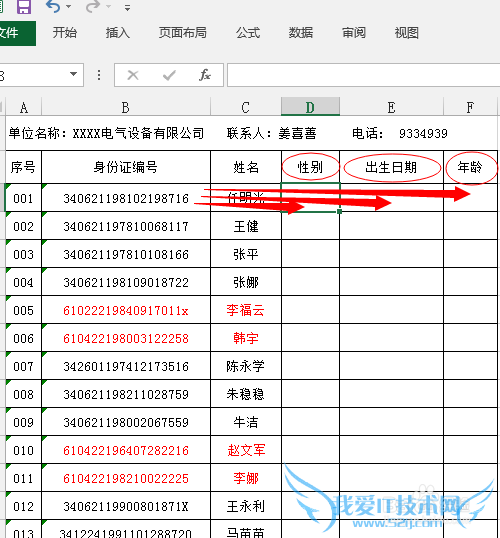The width and height of the screenshot is (500, 538).
Task: Switch to the 页面布局 ribbon tab
Action: click(183, 33)
